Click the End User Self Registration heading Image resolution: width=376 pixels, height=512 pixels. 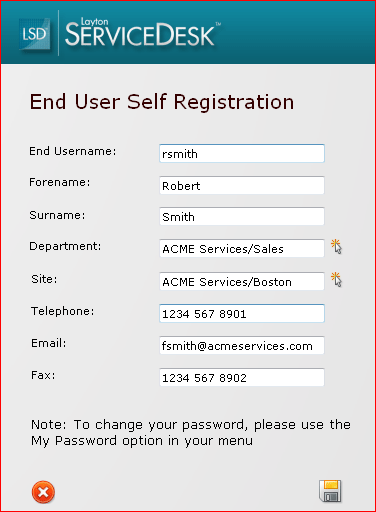coord(162,102)
